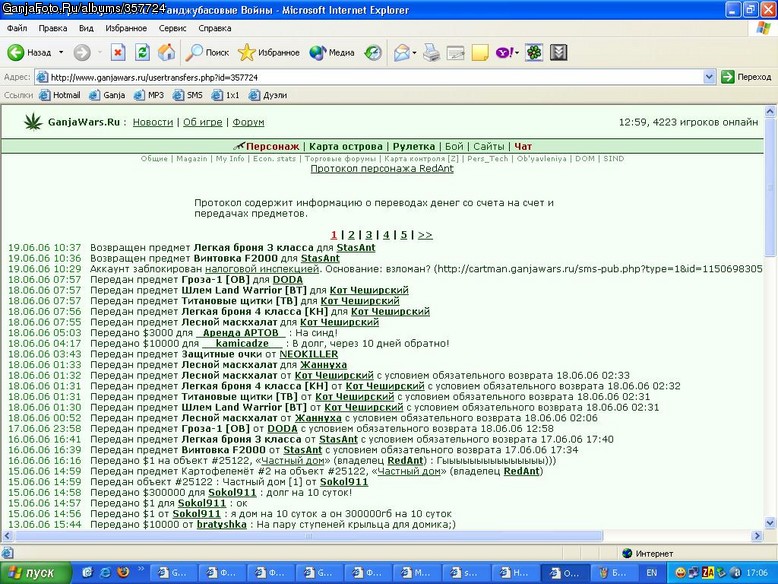Click the Print icon
778x584 pixels.
point(431,52)
